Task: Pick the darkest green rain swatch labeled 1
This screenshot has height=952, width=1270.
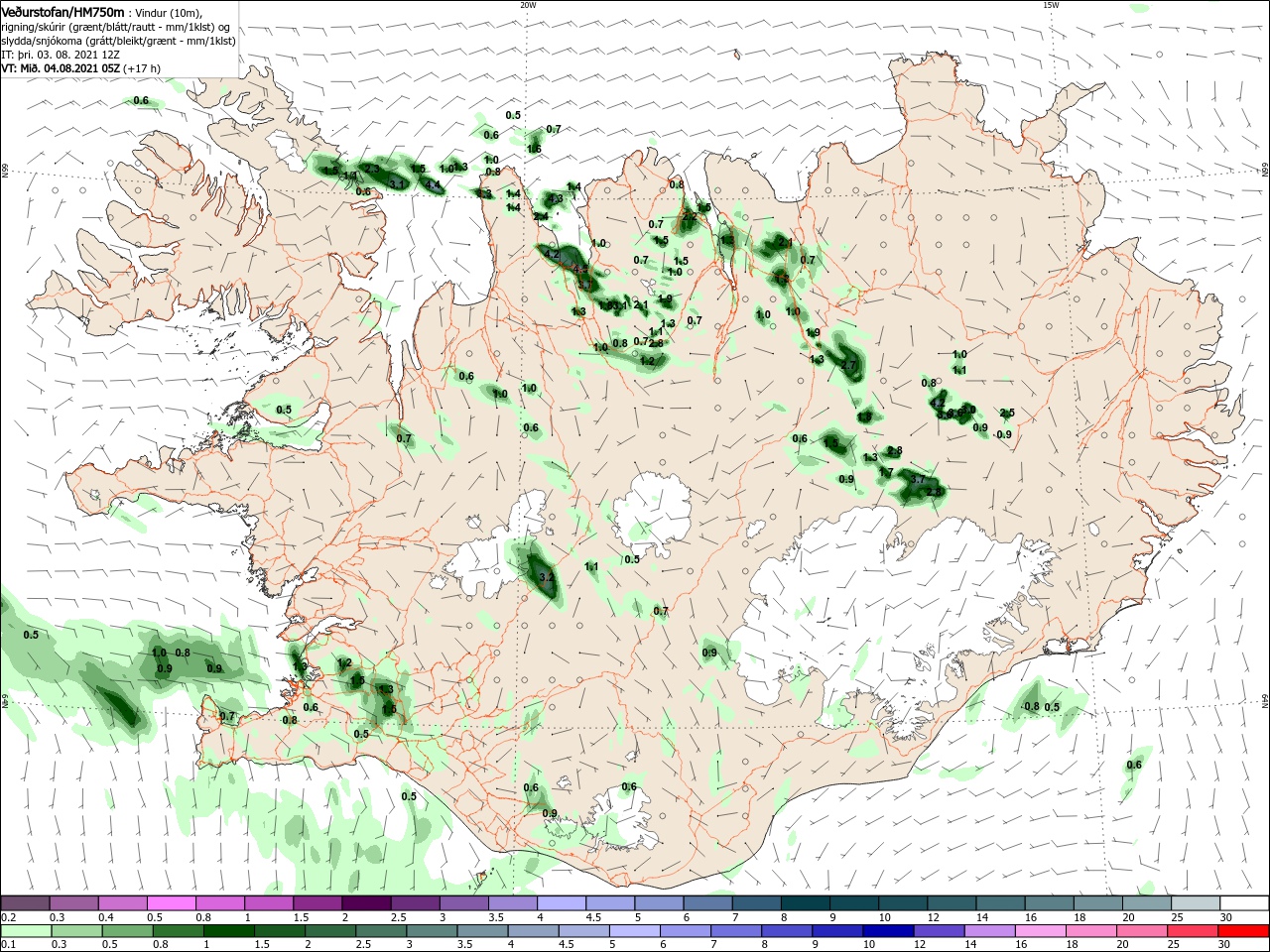Action: coord(231,931)
